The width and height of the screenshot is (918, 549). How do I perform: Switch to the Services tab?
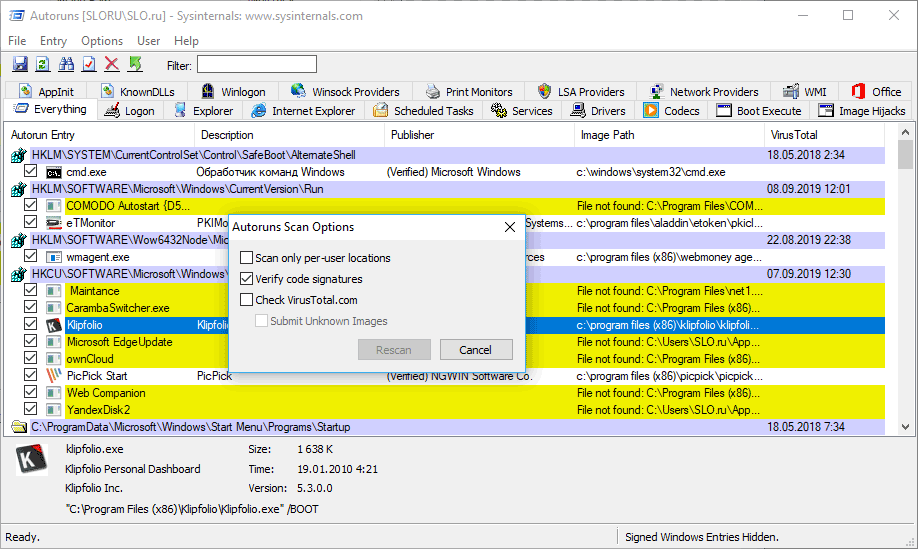click(x=522, y=111)
